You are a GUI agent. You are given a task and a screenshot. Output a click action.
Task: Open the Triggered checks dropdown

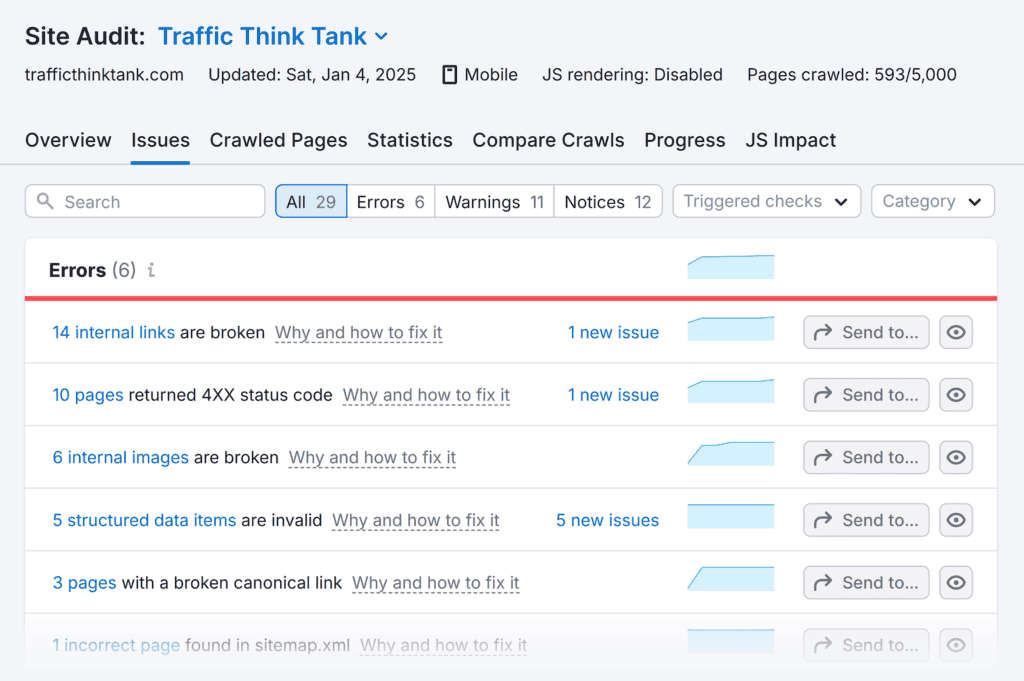[766, 201]
